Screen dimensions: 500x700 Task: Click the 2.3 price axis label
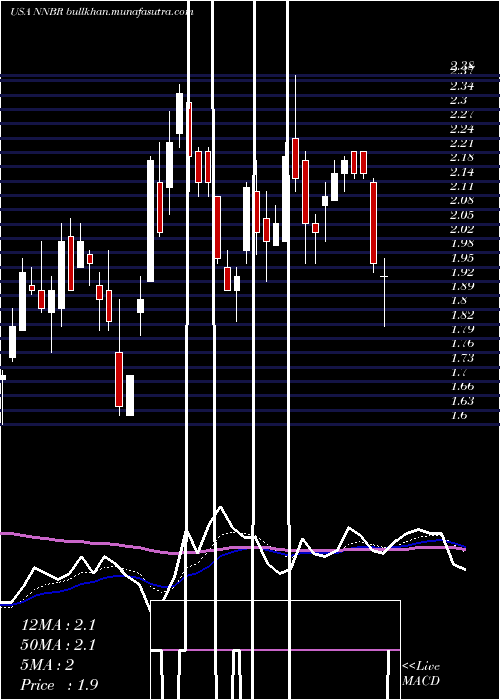pyautogui.click(x=458, y=100)
